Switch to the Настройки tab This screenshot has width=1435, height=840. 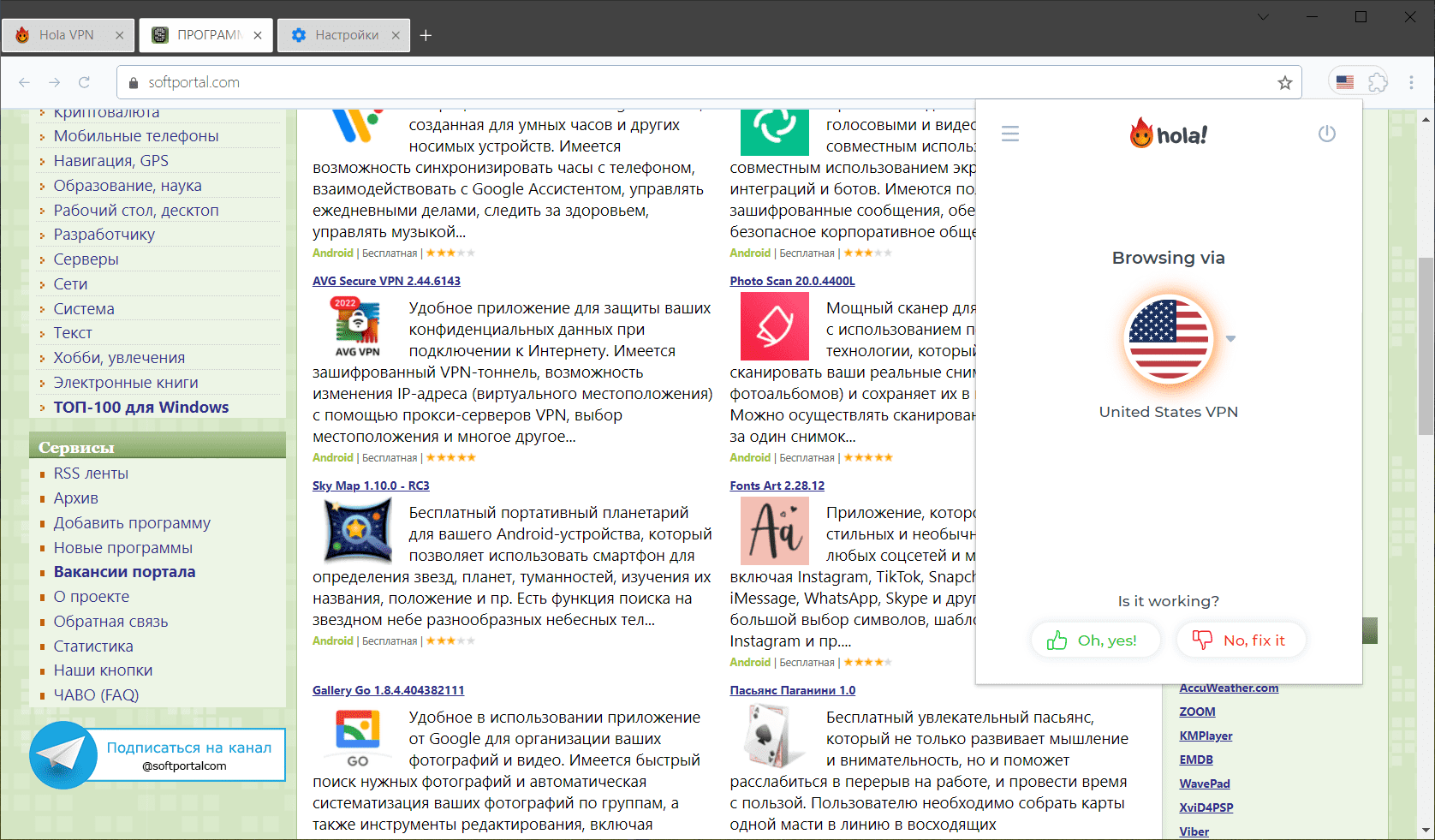coord(343,35)
